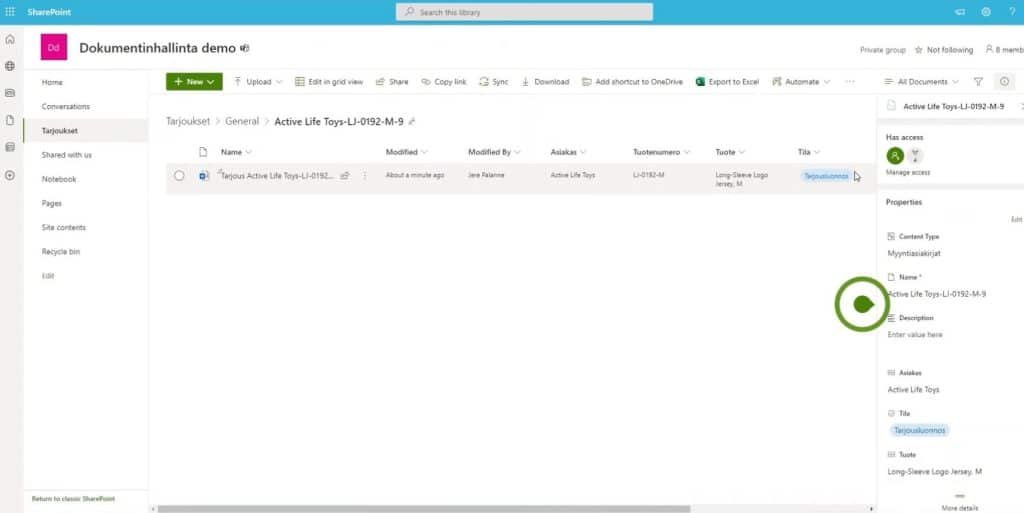The width and height of the screenshot is (1024, 513).
Task: Click Copy link in command bar
Action: click(444, 82)
